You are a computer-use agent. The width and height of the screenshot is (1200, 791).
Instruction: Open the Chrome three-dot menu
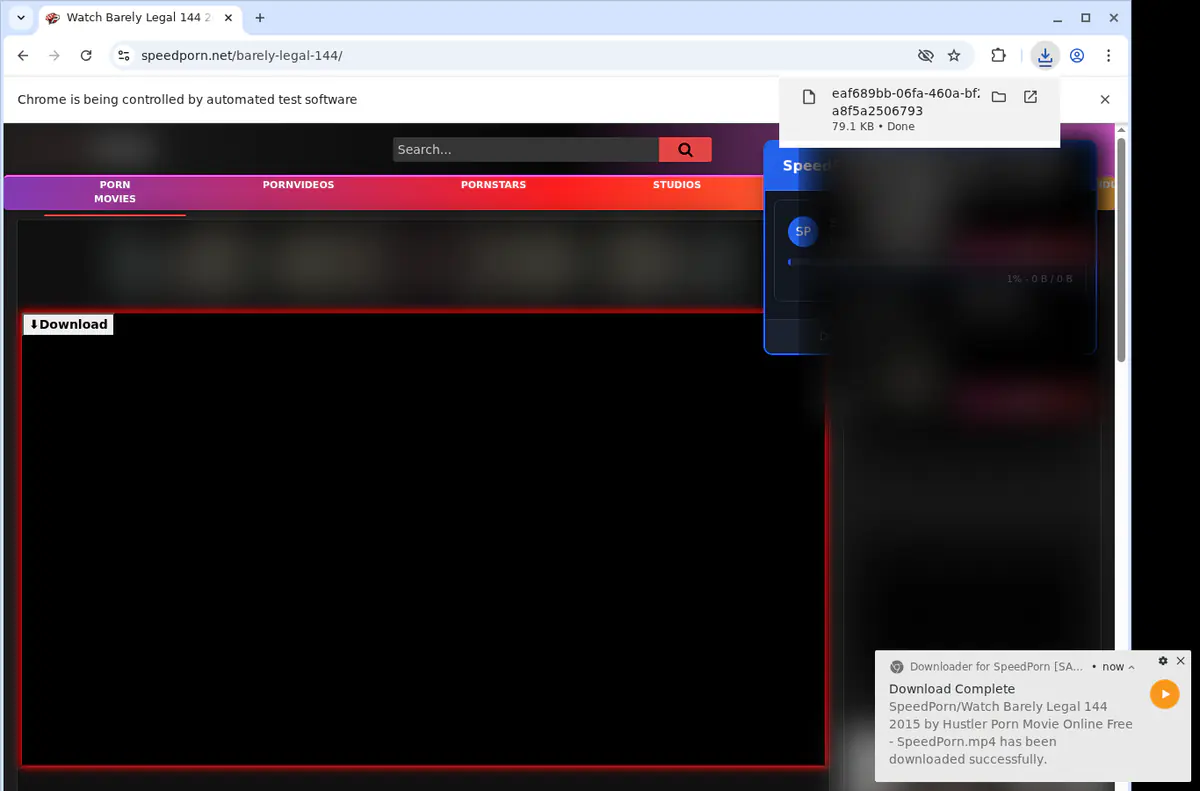point(1108,56)
